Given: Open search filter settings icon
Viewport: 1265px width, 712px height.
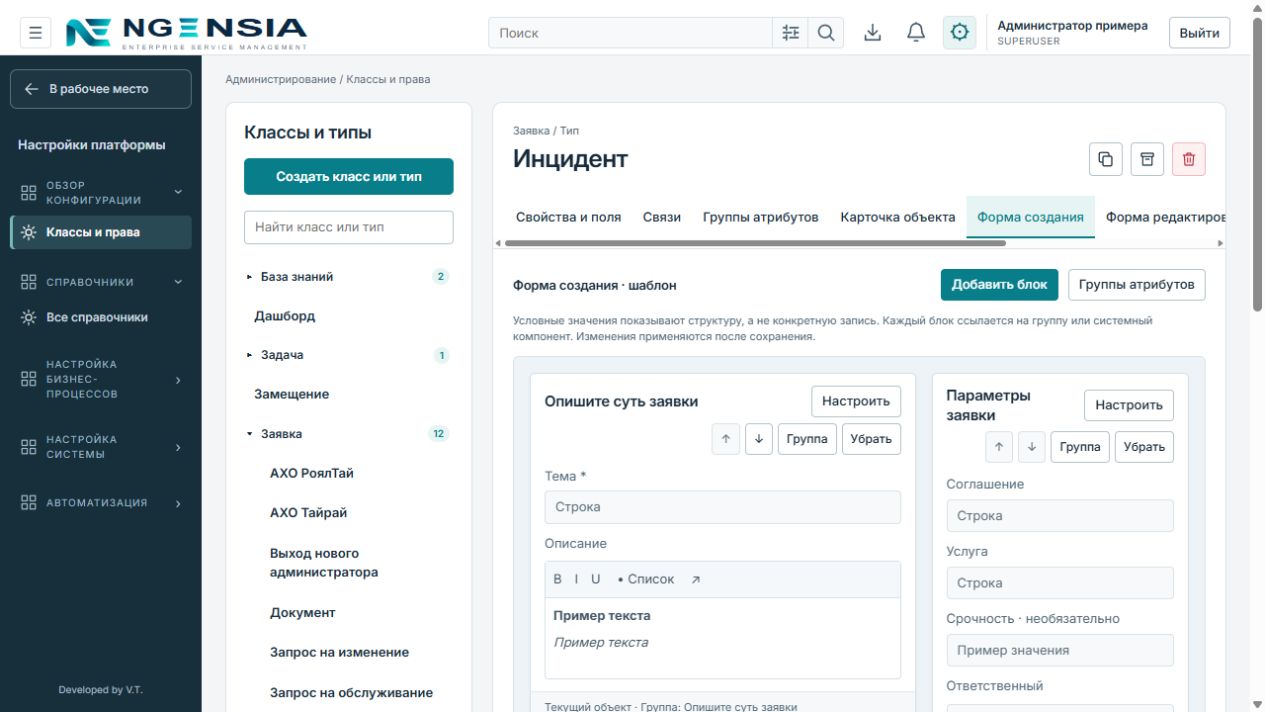Looking at the screenshot, I should point(790,33).
